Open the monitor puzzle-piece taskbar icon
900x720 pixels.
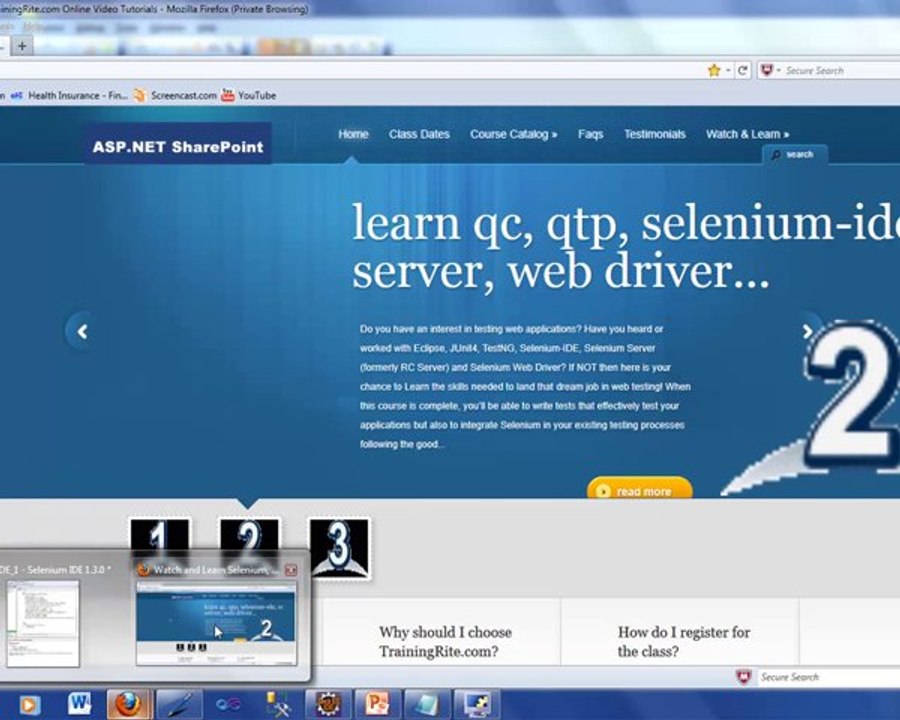click(x=476, y=704)
